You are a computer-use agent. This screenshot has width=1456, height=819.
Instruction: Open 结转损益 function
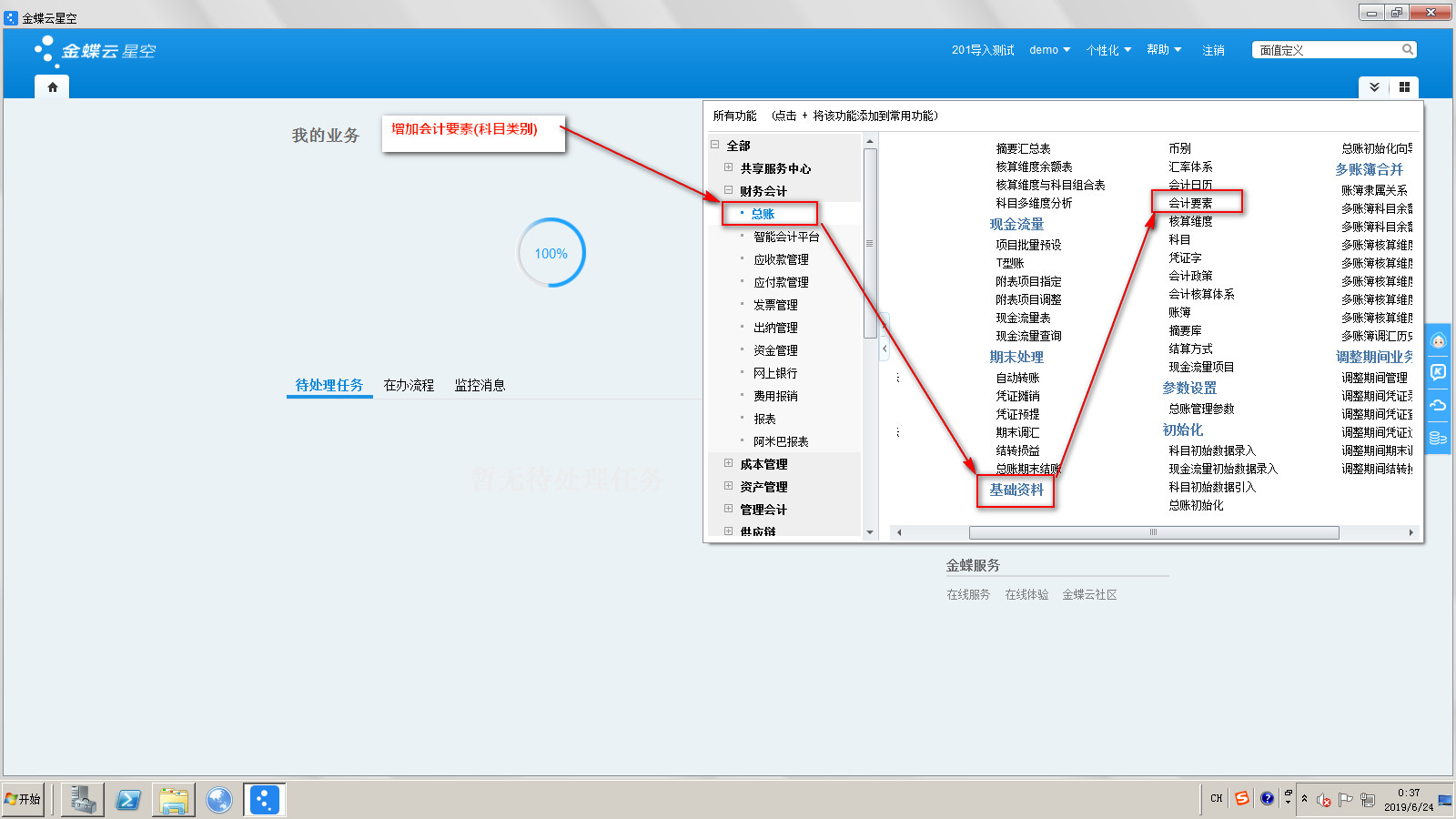1017,450
